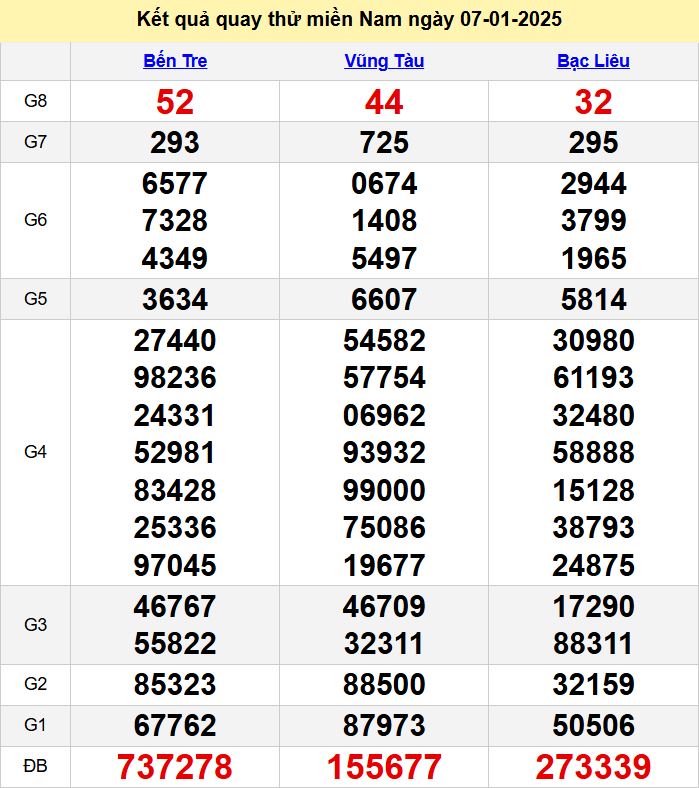Viewport: 699px width, 788px height.
Task: Click G3 result 88311
Action: (593, 644)
